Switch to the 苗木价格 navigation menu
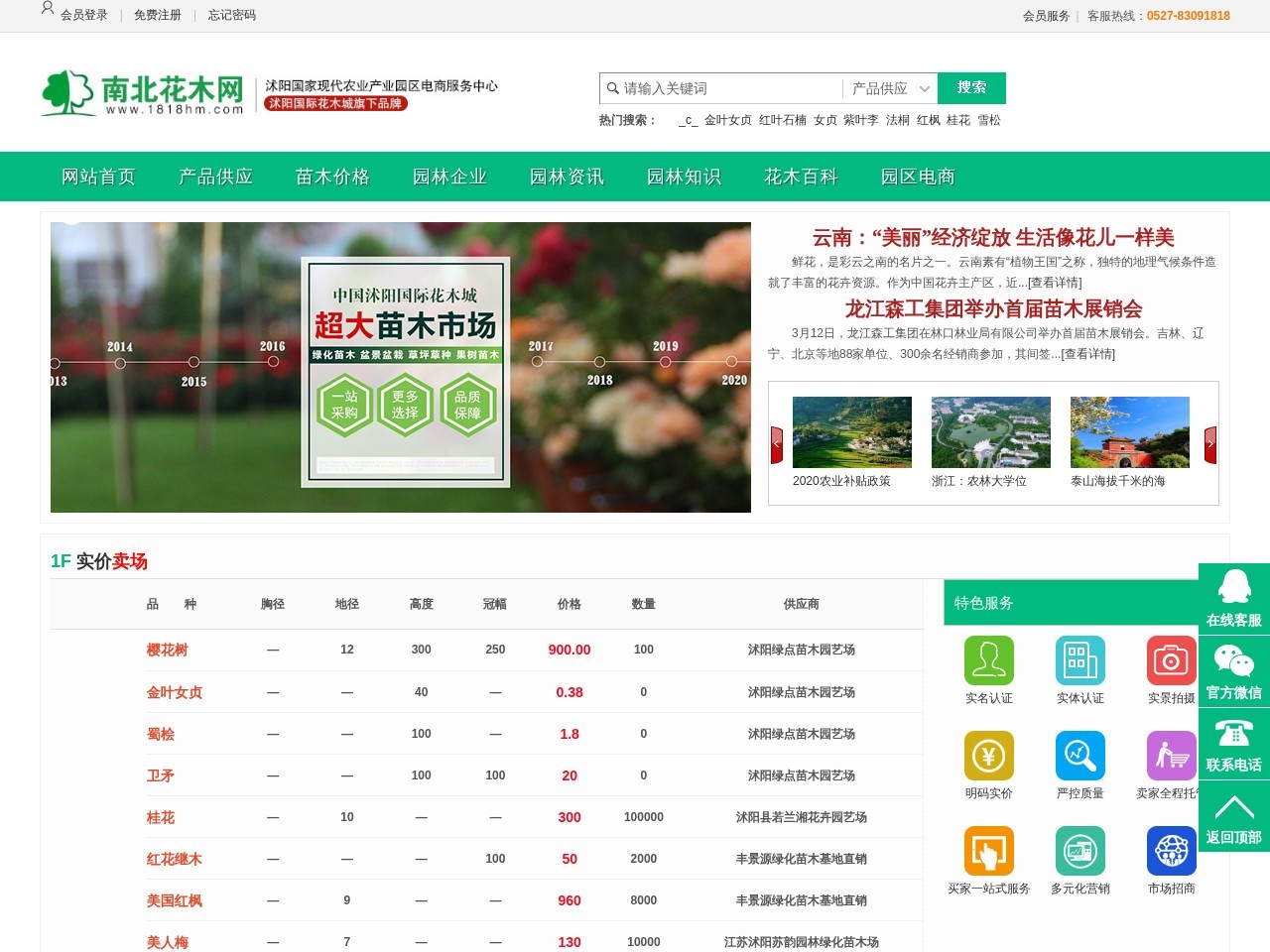 (332, 177)
